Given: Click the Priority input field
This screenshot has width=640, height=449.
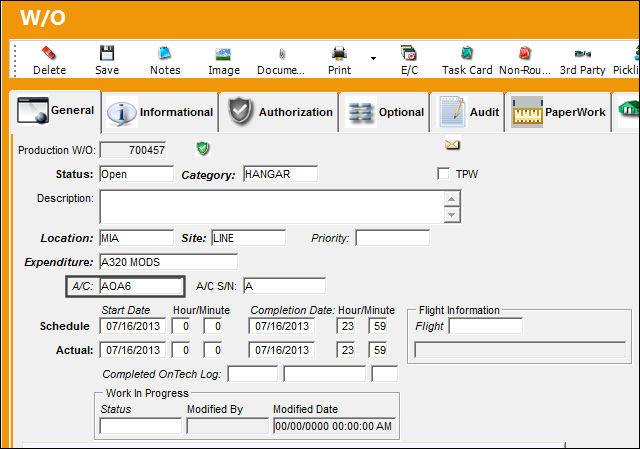Looking at the screenshot, I should 392,238.
